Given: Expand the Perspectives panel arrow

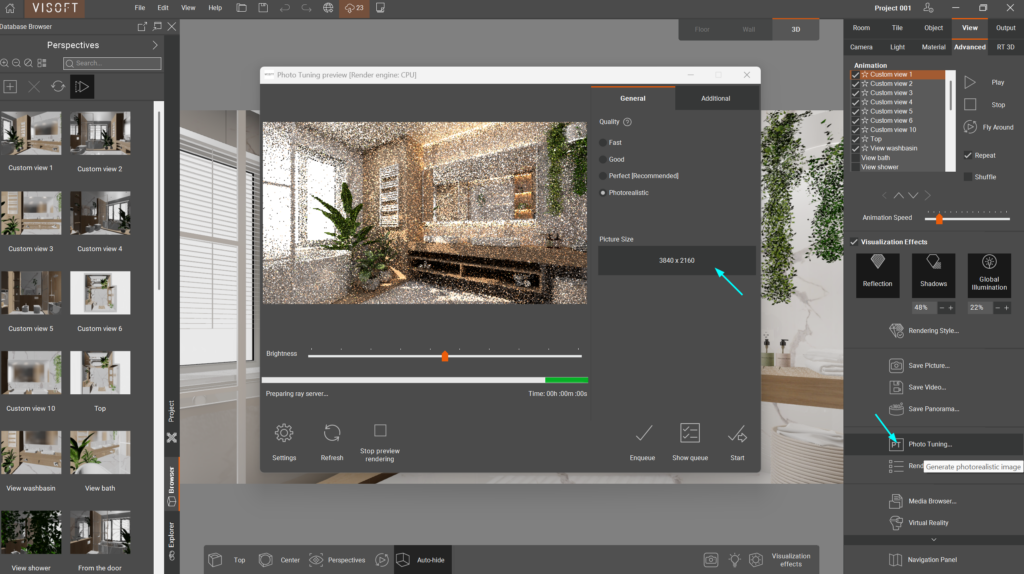Looking at the screenshot, I should (155, 45).
